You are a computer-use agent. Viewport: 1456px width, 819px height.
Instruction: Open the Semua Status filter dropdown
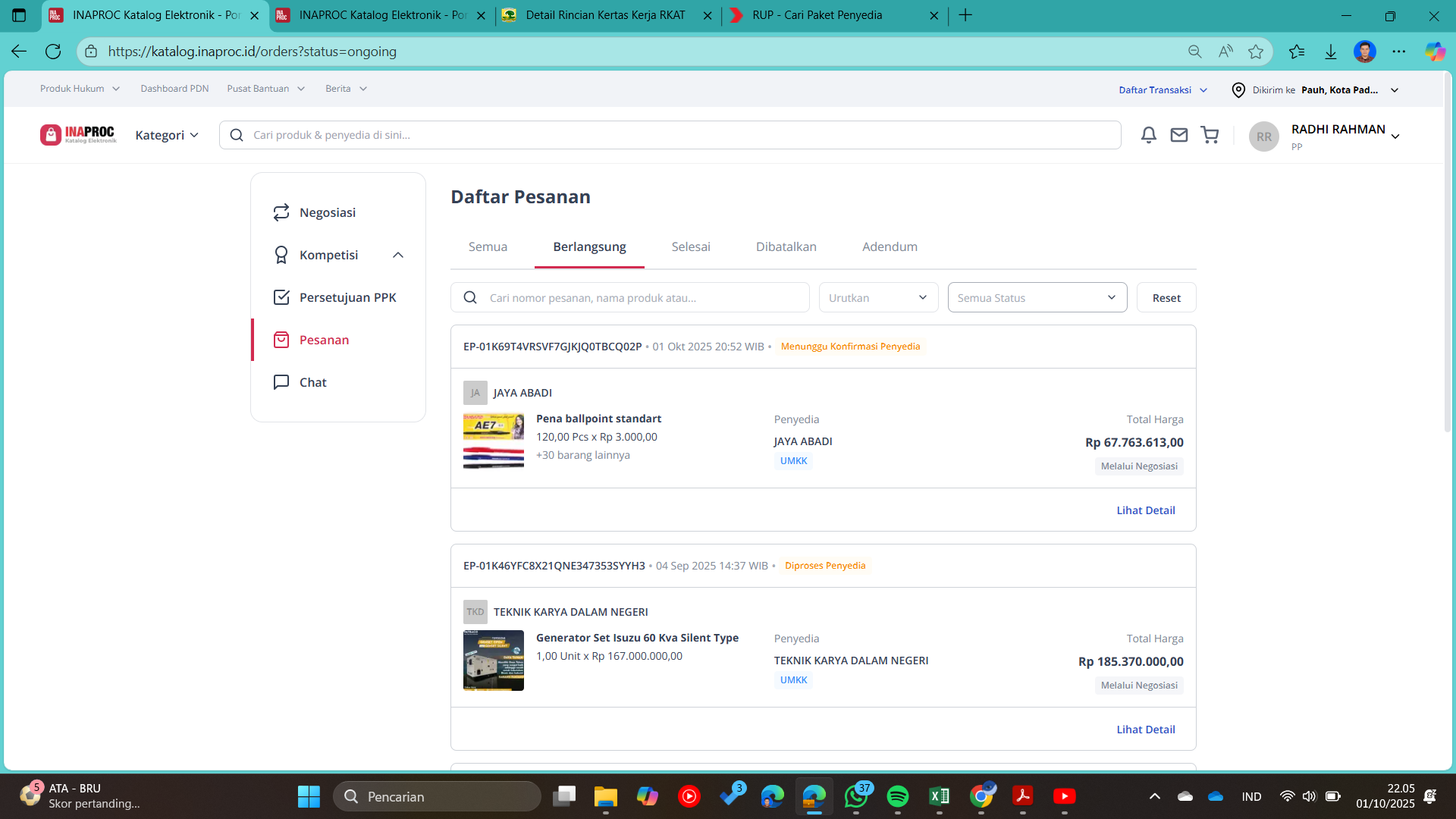(x=1037, y=298)
